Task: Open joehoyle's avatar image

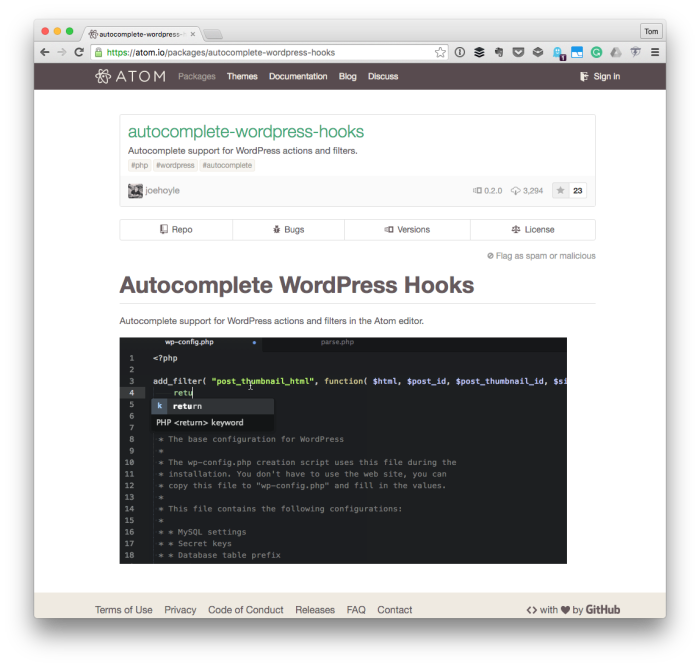Action: [135, 191]
